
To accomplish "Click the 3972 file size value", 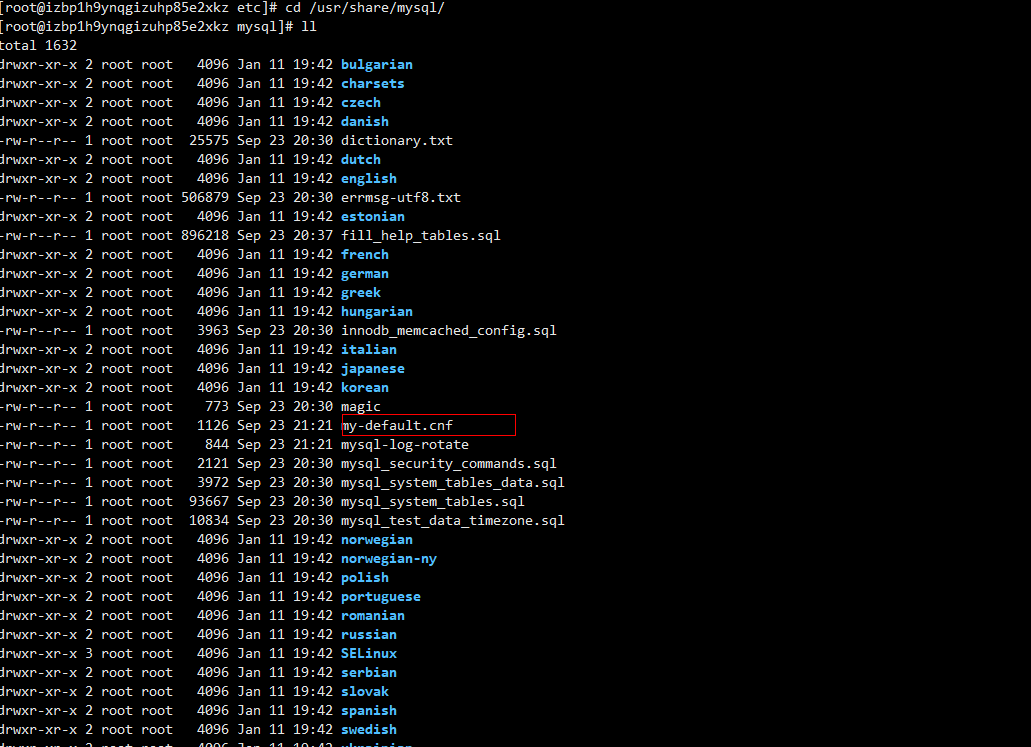I will coord(212,483).
